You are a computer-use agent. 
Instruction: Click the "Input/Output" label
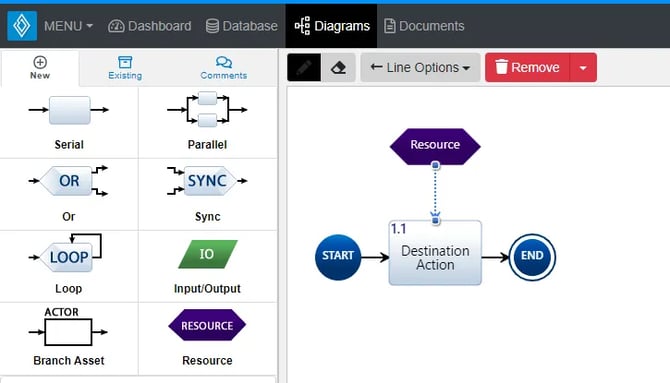[x=207, y=289]
